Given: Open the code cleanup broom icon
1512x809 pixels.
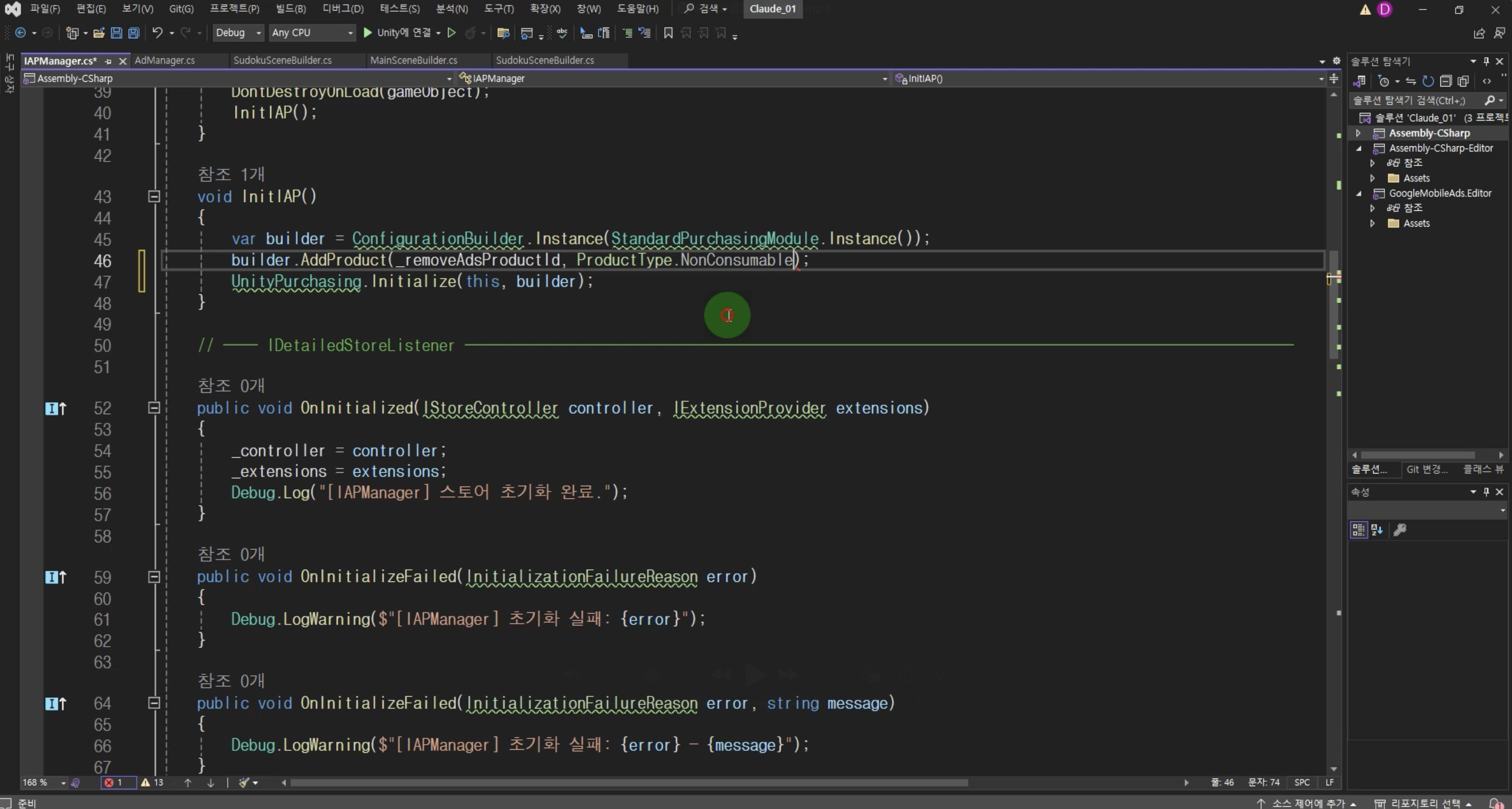Looking at the screenshot, I should click(x=244, y=782).
